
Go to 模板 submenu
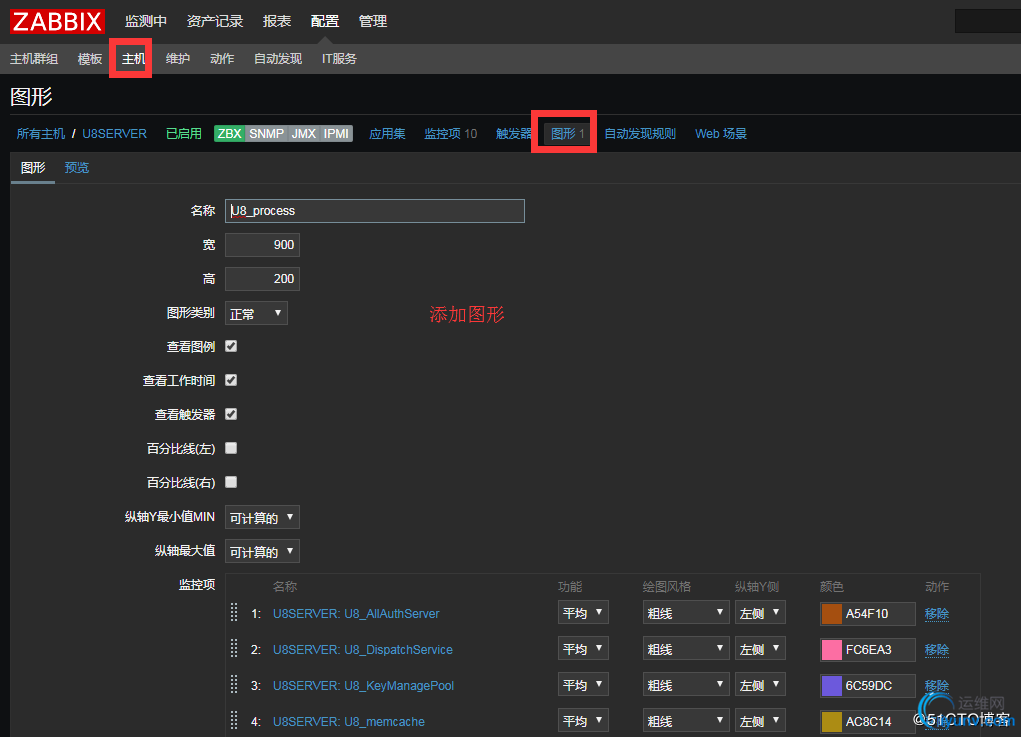(90, 59)
